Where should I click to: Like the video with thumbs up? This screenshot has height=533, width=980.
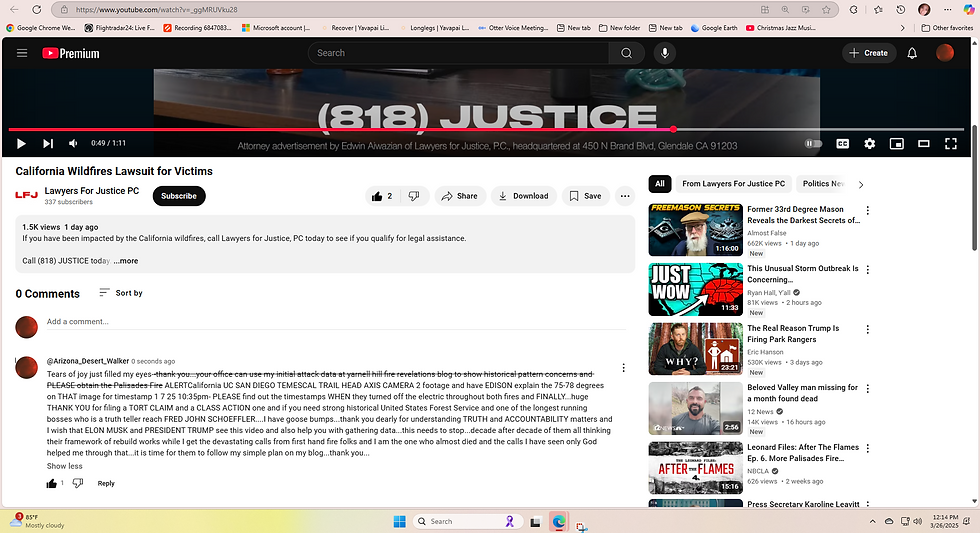pyautogui.click(x=382, y=196)
